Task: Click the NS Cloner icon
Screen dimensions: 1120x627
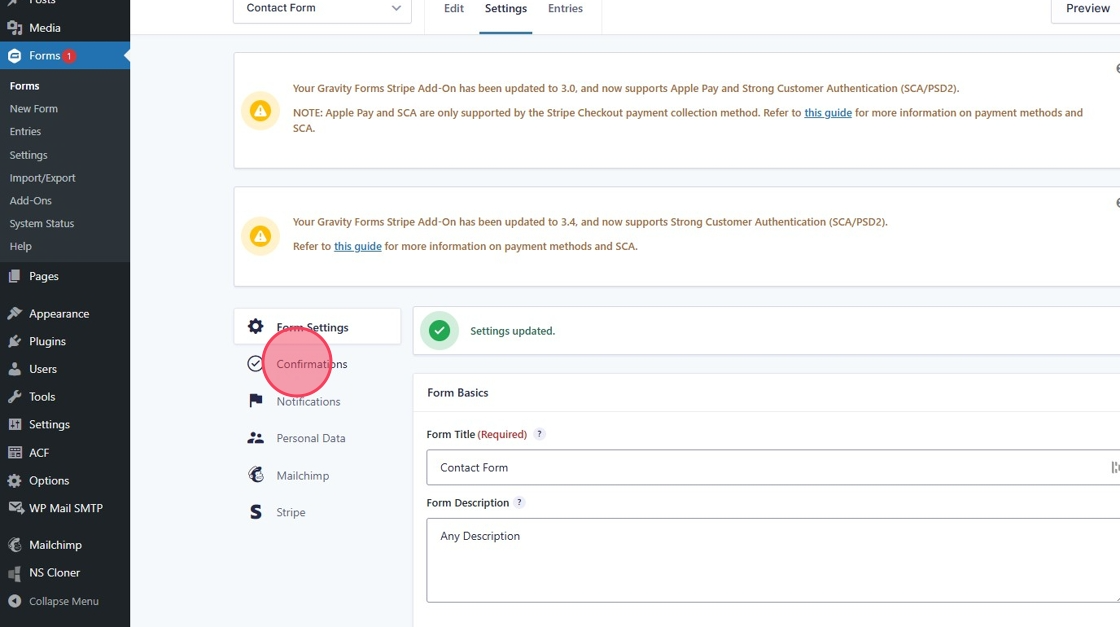Action: coord(14,573)
